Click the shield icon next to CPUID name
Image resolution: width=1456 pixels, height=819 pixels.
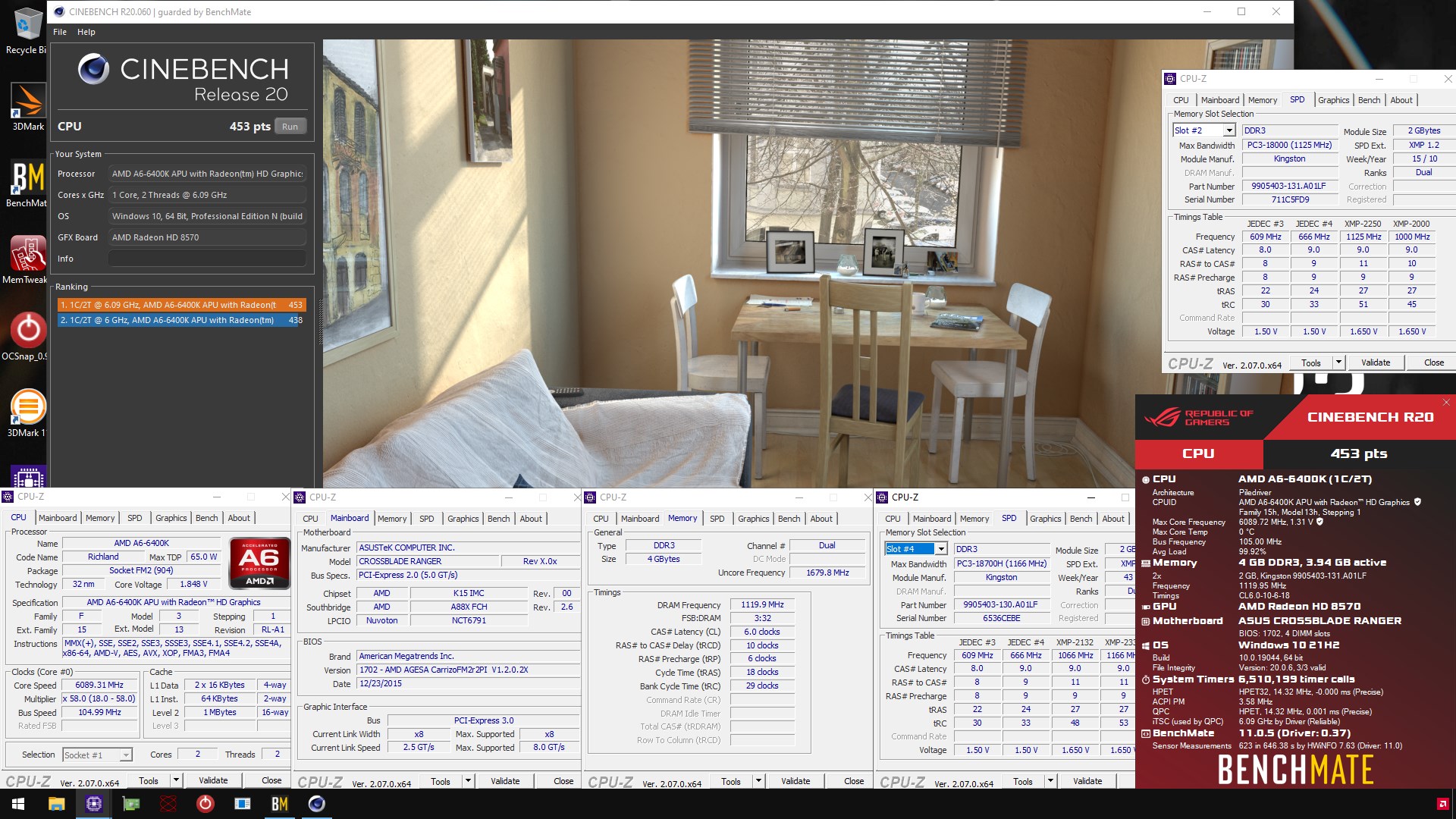(1417, 502)
